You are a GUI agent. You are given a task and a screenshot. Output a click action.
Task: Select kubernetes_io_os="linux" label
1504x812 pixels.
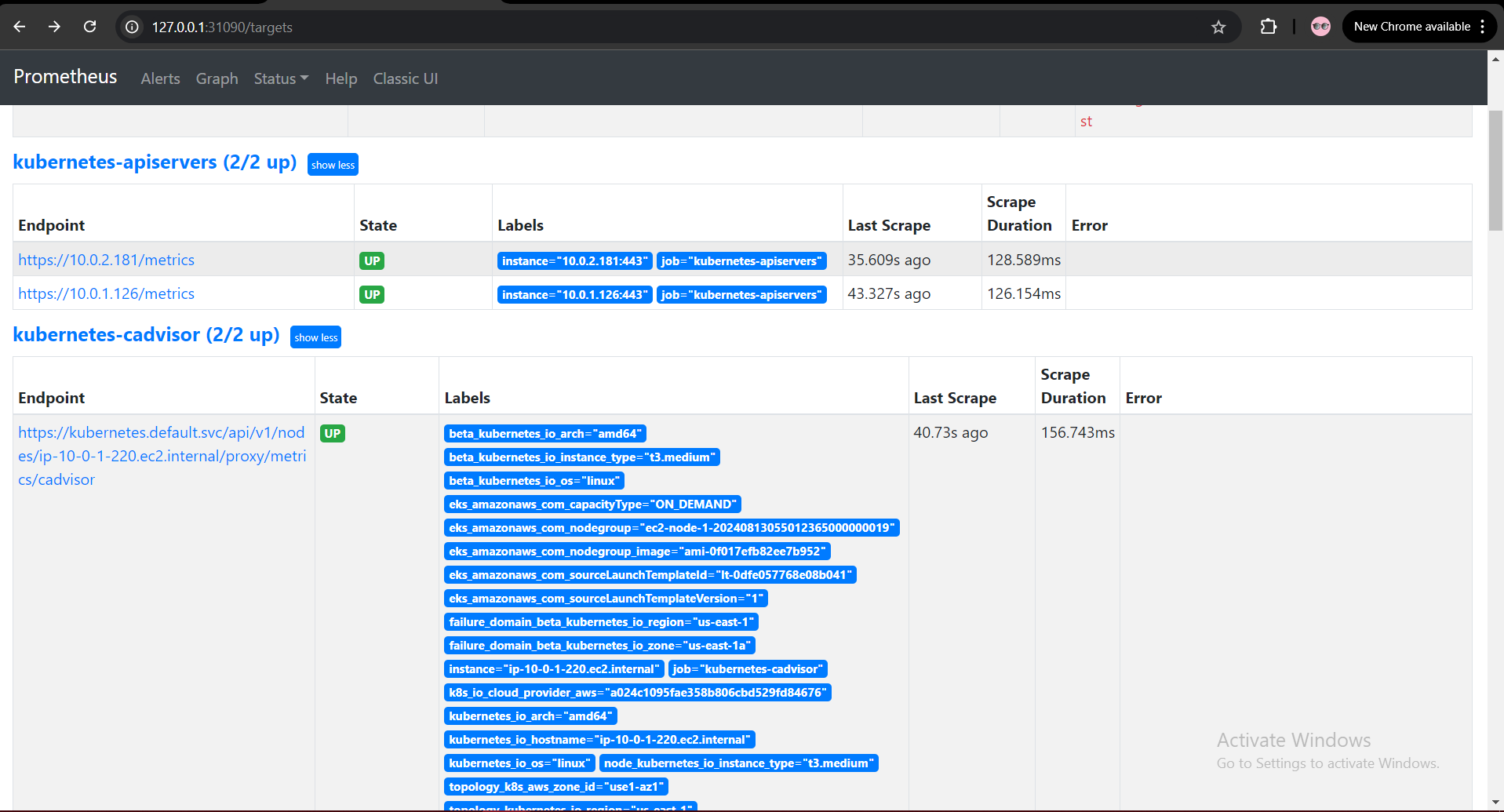(x=519, y=763)
